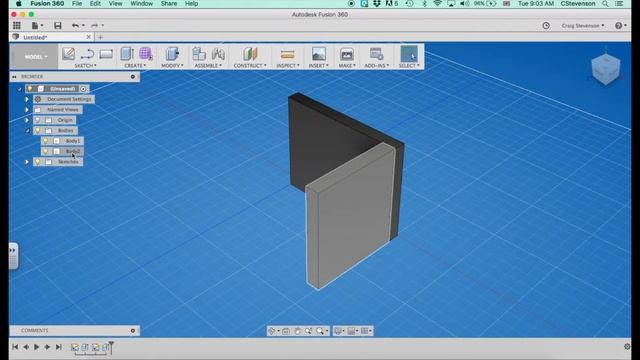Activate the Select tool icon
The width and height of the screenshot is (640, 360).
[x=409, y=54]
